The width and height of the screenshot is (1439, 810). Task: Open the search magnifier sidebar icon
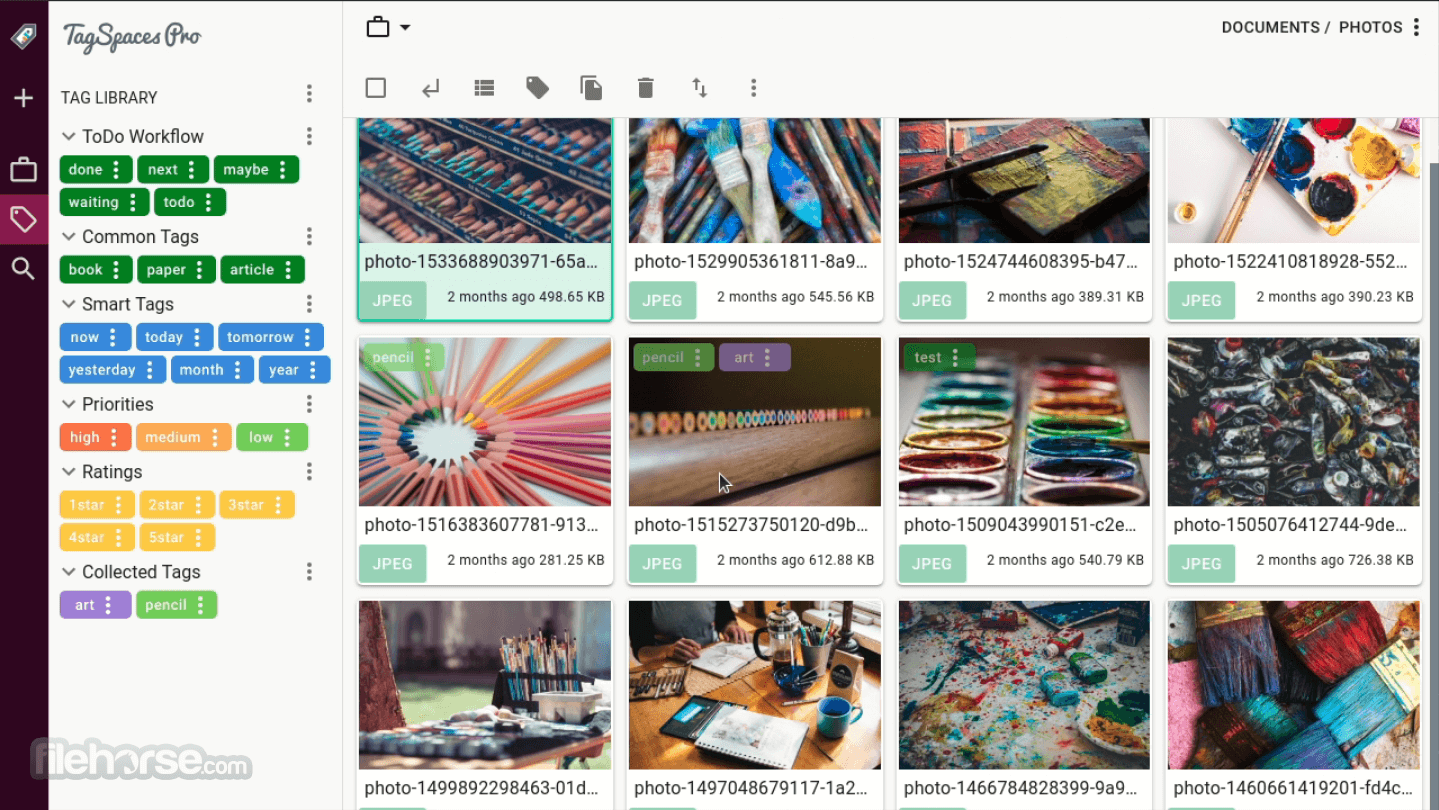coord(23,268)
